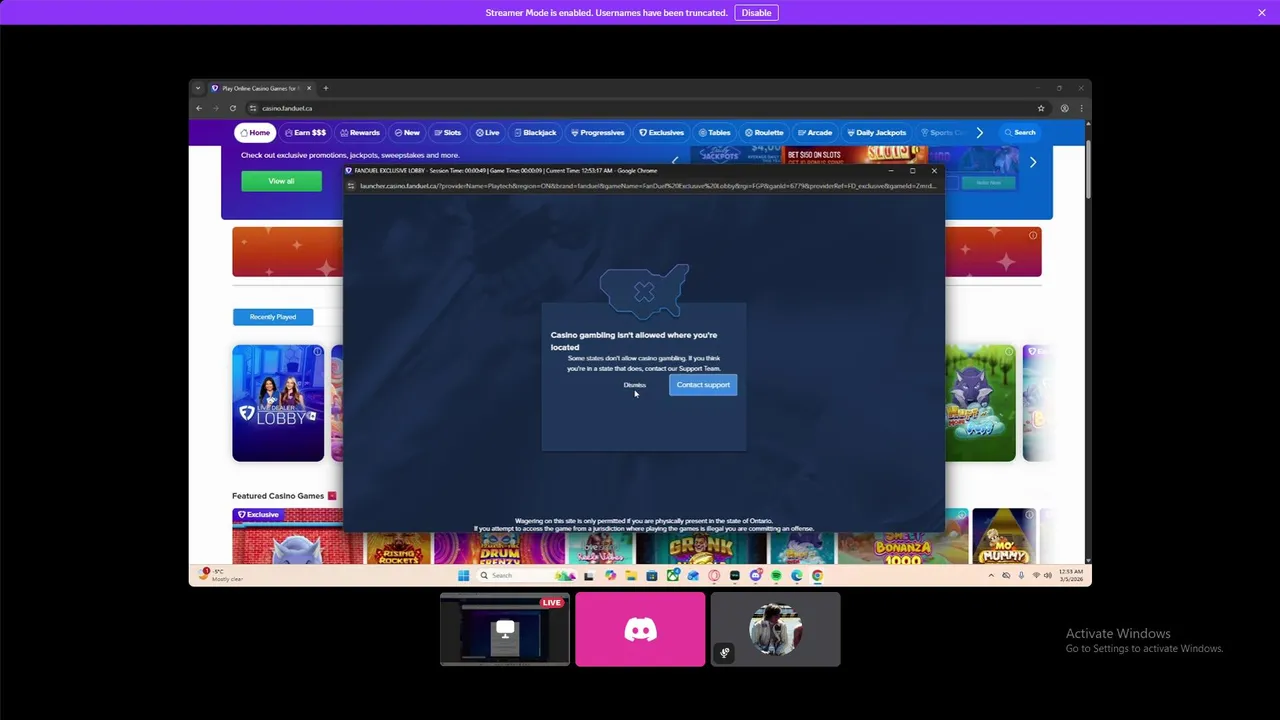Image resolution: width=1280 pixels, height=720 pixels.
Task: Open the Earn $$$ category
Action: [306, 132]
